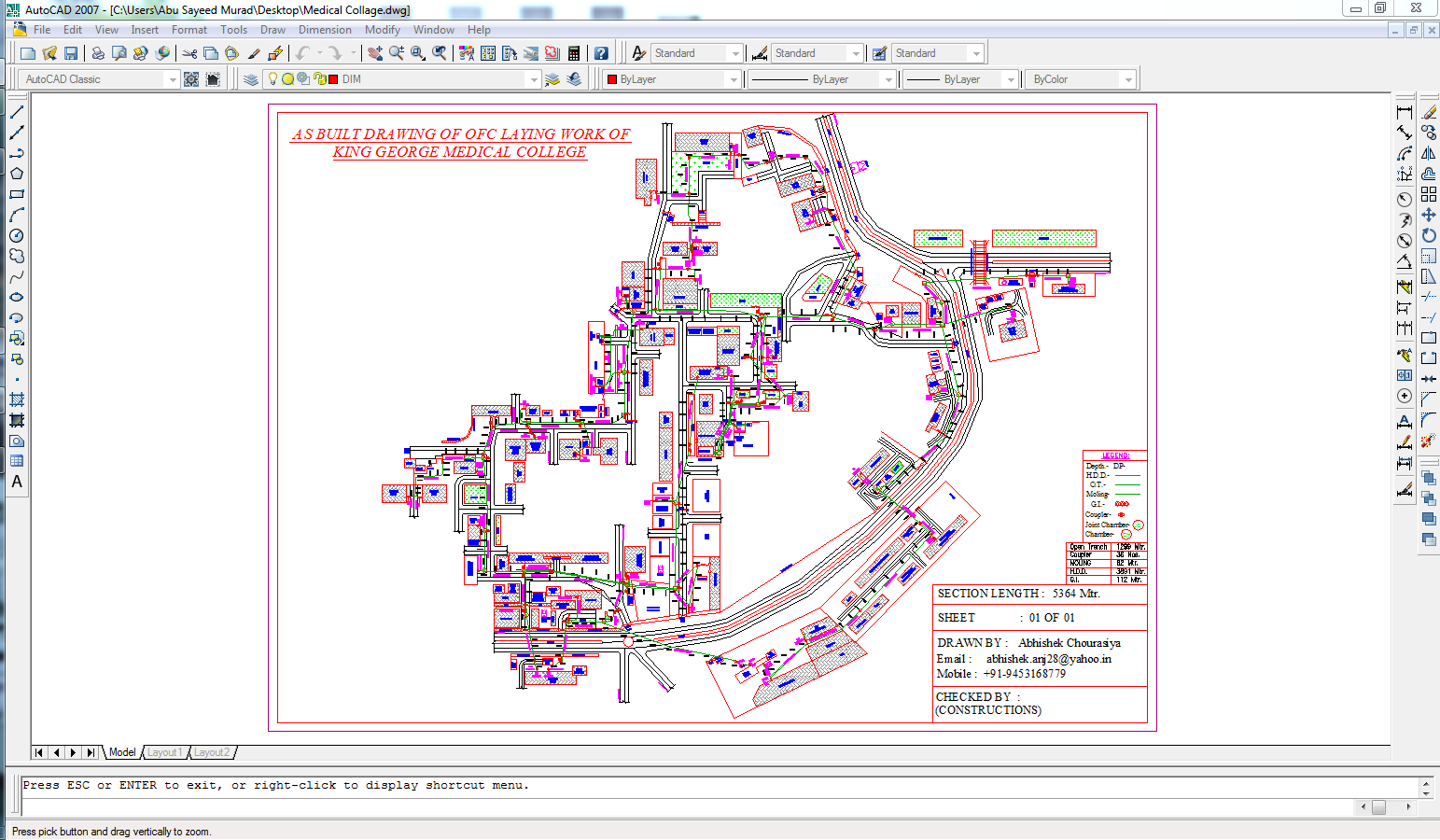Select the Aligned Dimension tool
The image size is (1440, 840).
[x=1405, y=133]
